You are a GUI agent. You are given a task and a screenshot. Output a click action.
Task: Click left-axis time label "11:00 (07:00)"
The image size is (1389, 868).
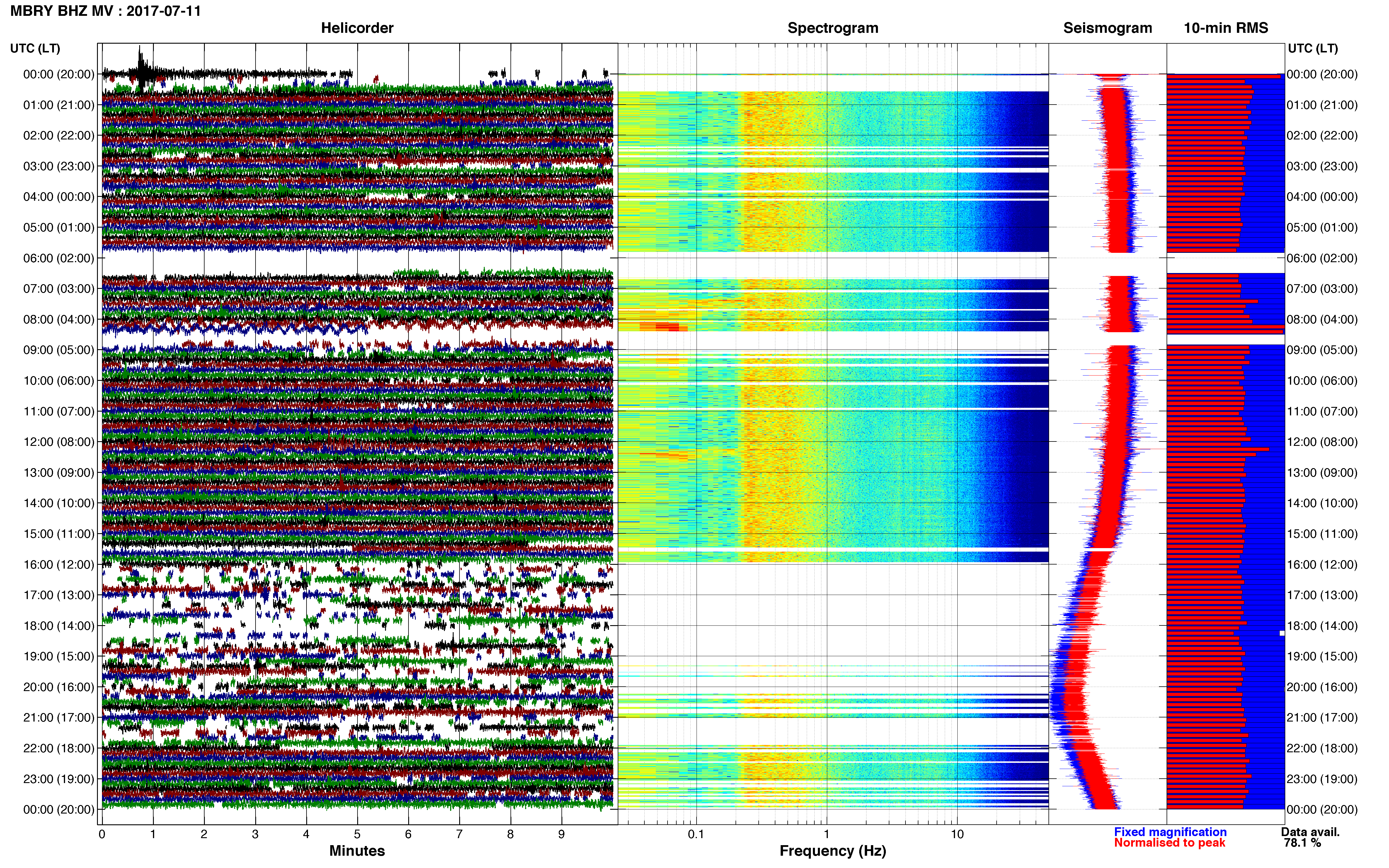59,412
